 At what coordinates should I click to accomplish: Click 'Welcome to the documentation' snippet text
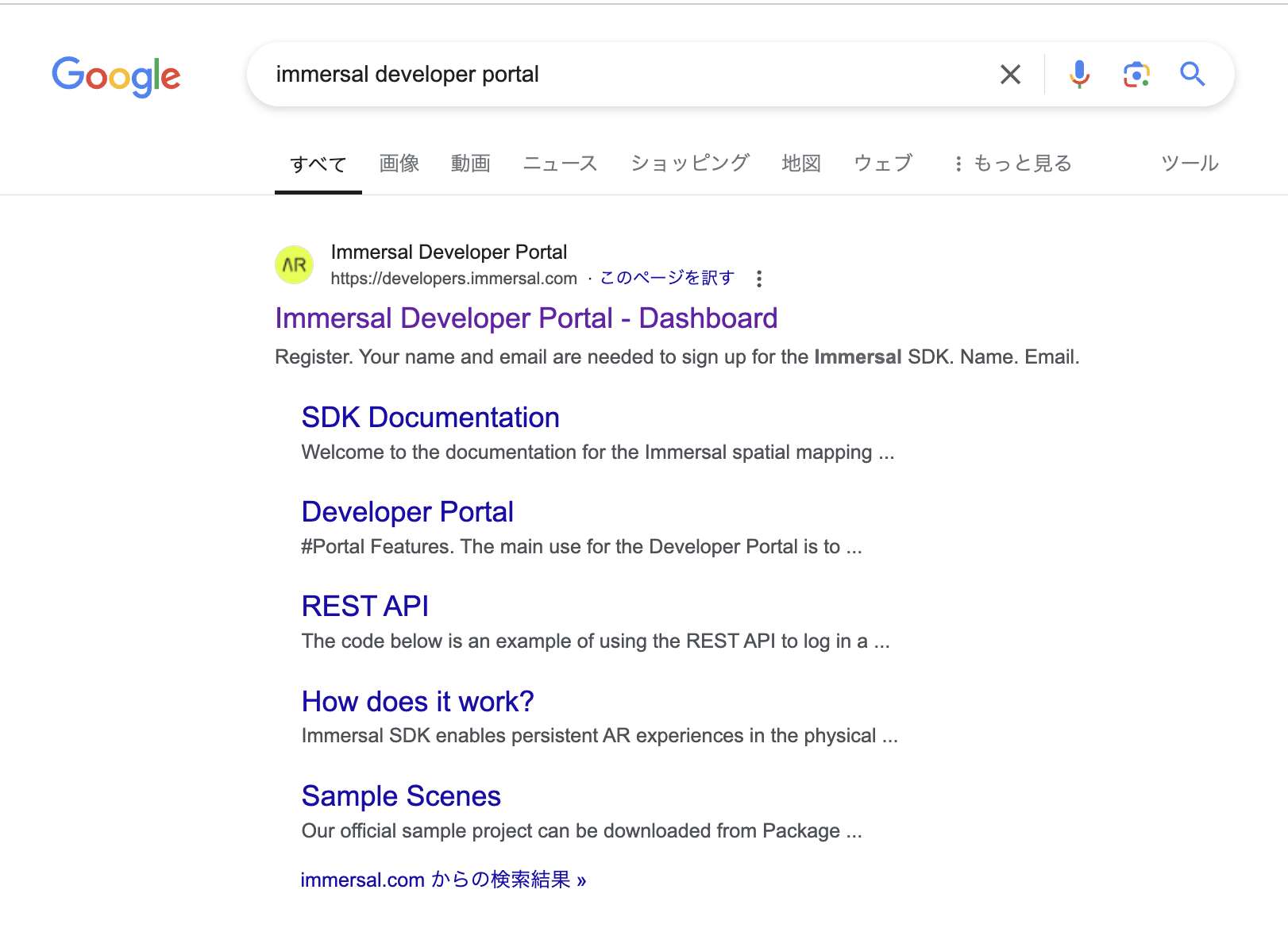pyautogui.click(x=598, y=453)
